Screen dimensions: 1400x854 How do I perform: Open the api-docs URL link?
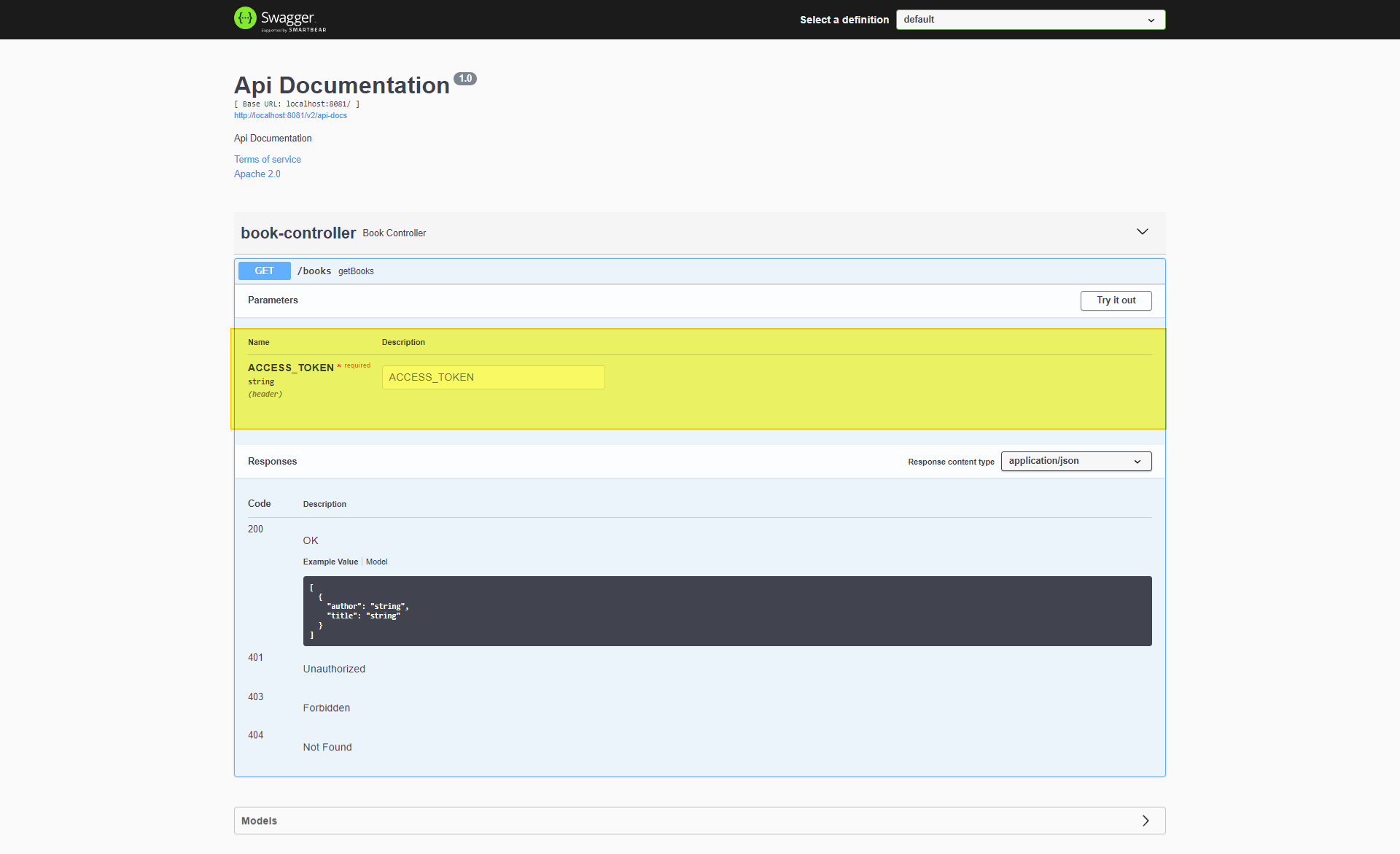[x=290, y=115]
